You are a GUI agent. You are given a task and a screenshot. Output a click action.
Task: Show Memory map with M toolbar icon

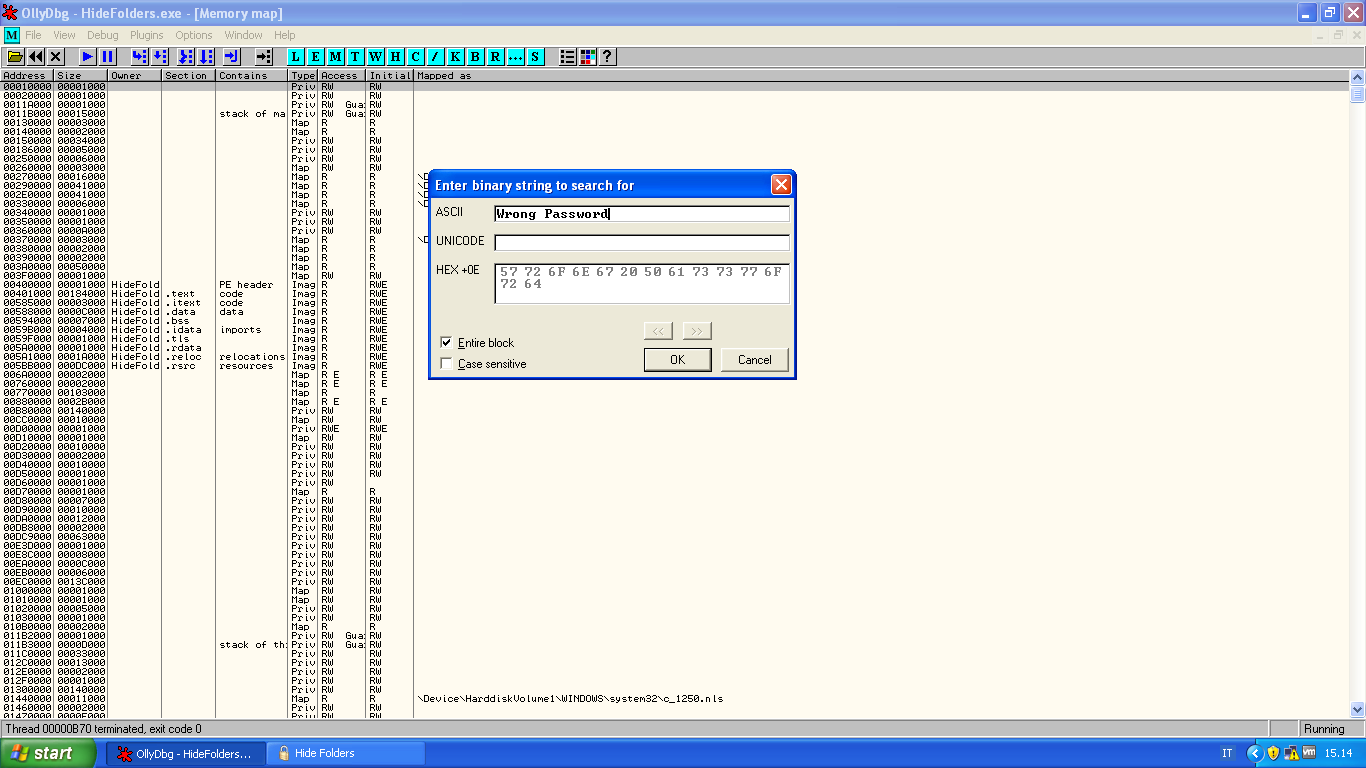[336, 57]
